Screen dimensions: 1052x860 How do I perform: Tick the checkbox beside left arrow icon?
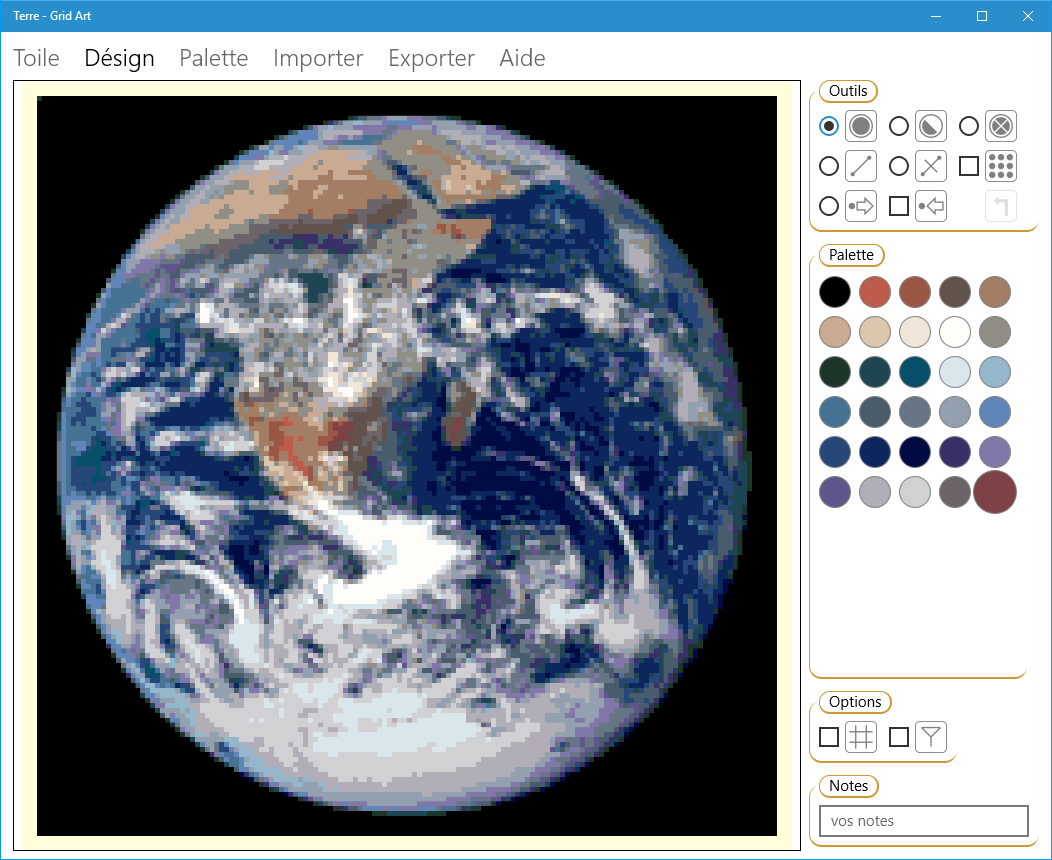pyautogui.click(x=899, y=206)
